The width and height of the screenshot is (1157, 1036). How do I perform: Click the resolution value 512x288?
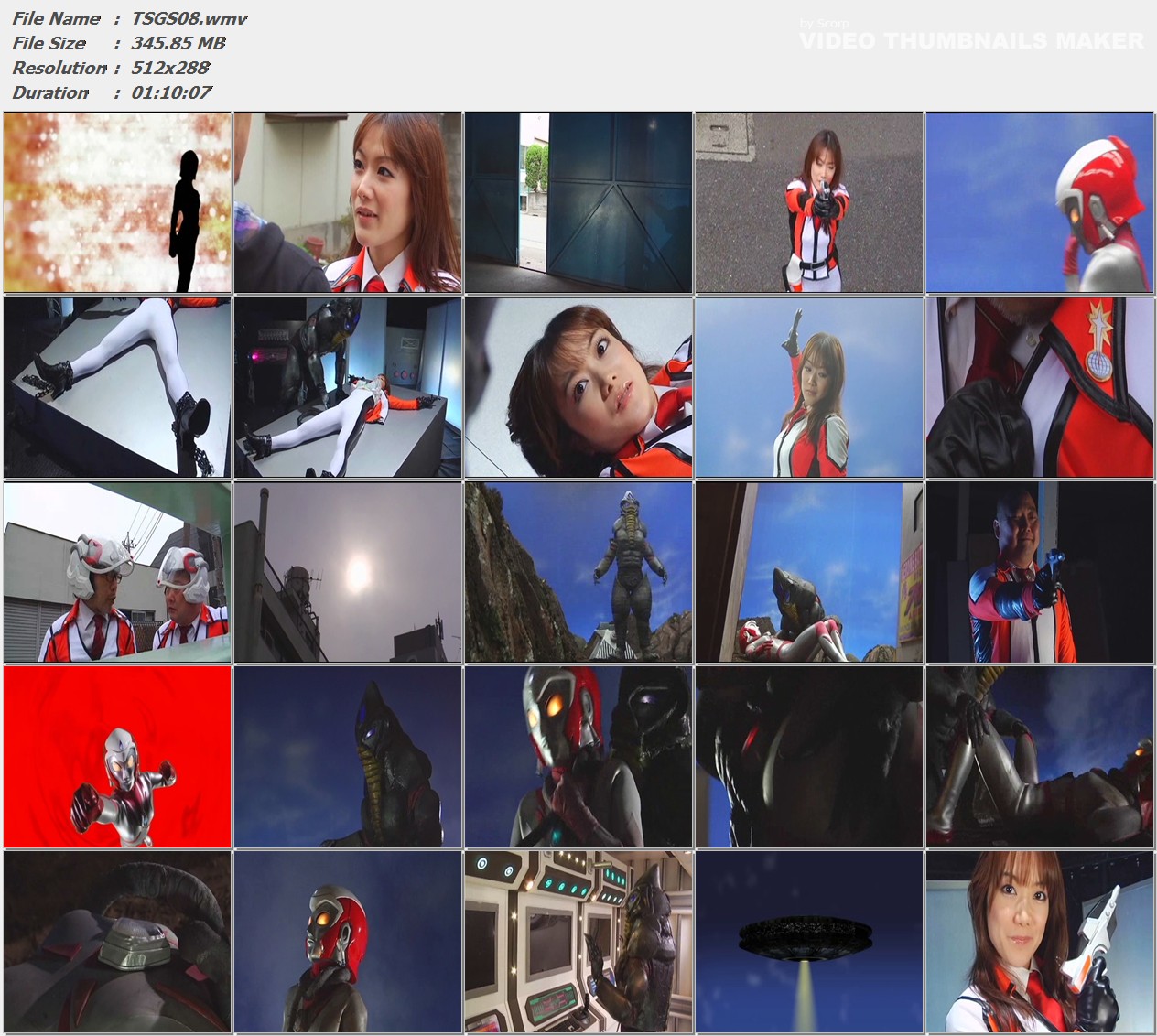coord(171,68)
